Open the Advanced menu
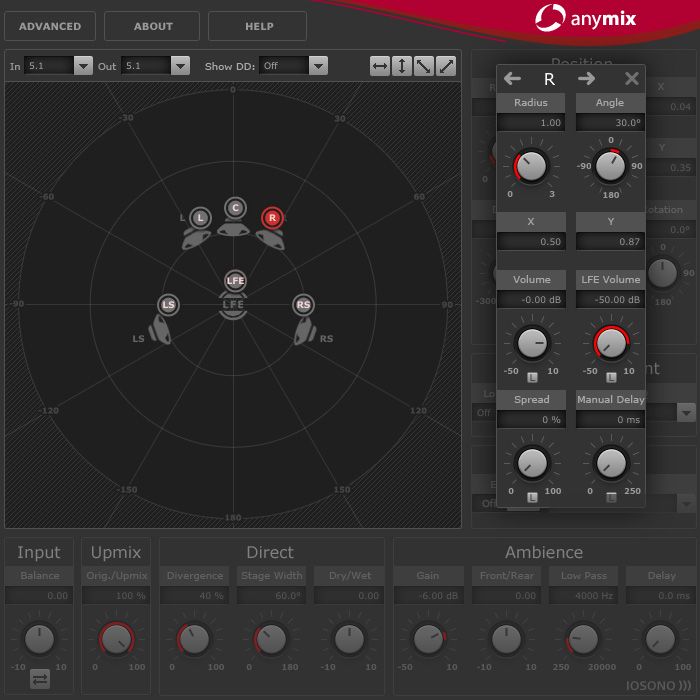The image size is (700, 700). pos(50,26)
